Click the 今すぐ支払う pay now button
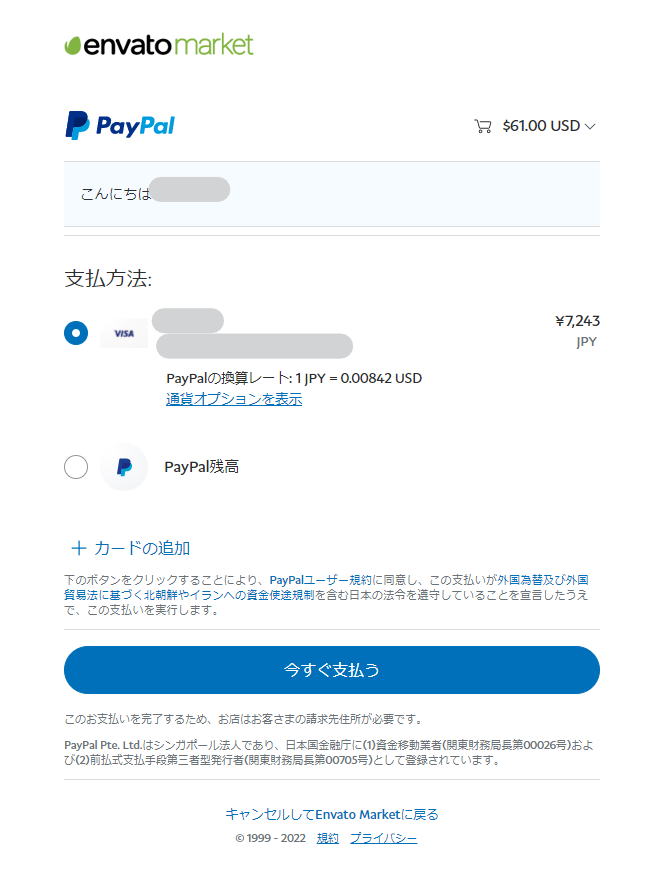Image resolution: width=646 pixels, height=896 pixels. 332,670
